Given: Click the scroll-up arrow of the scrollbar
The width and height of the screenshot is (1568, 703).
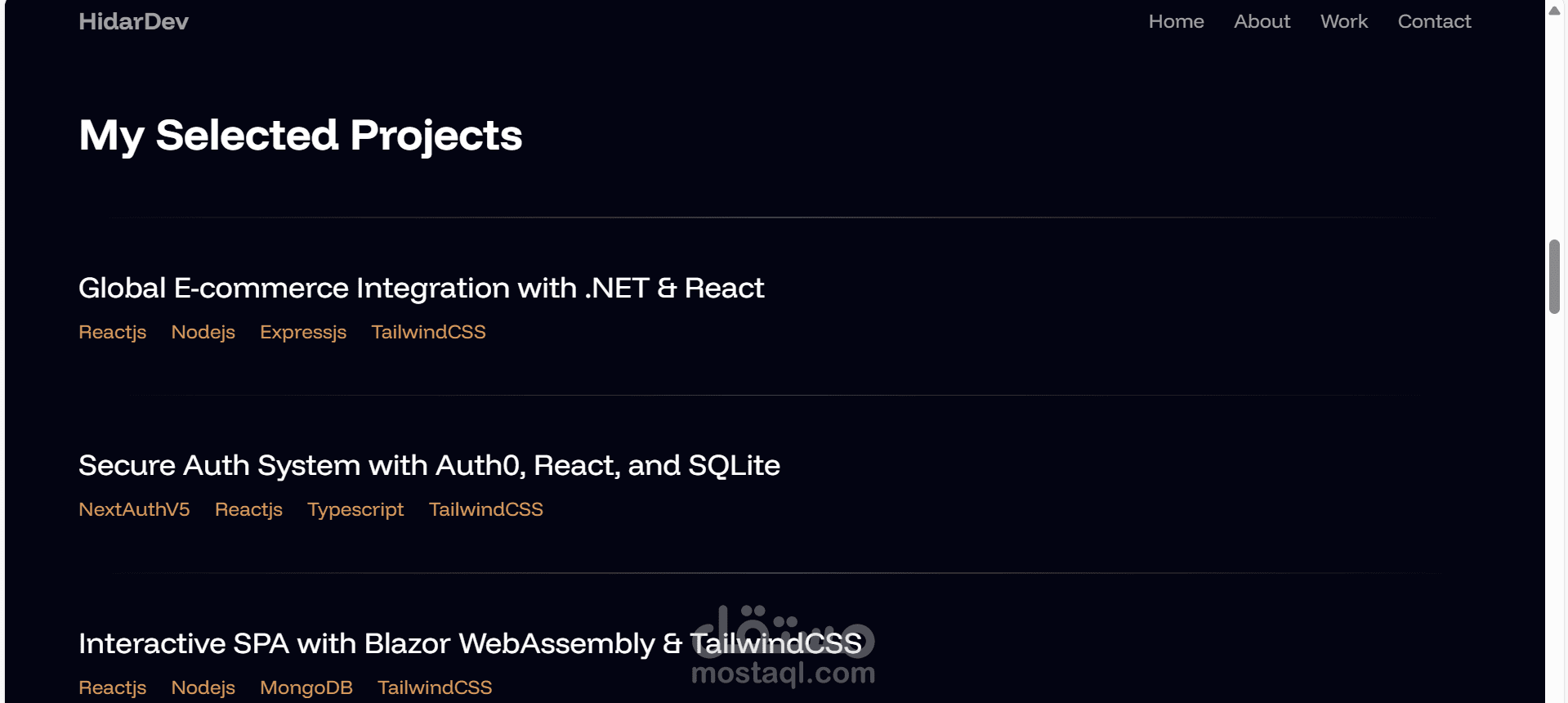Looking at the screenshot, I should [x=1554, y=11].
